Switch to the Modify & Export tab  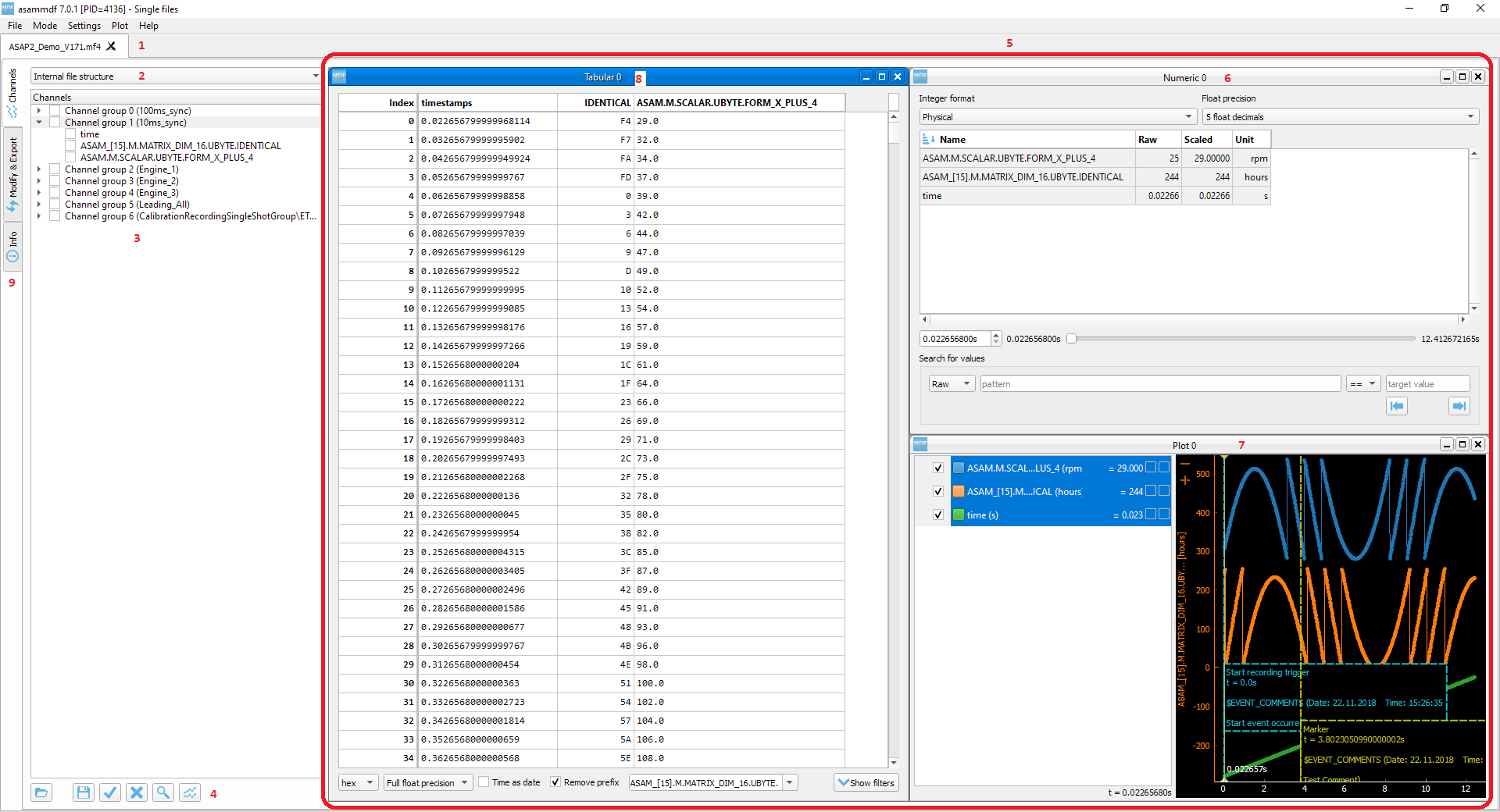point(12,174)
